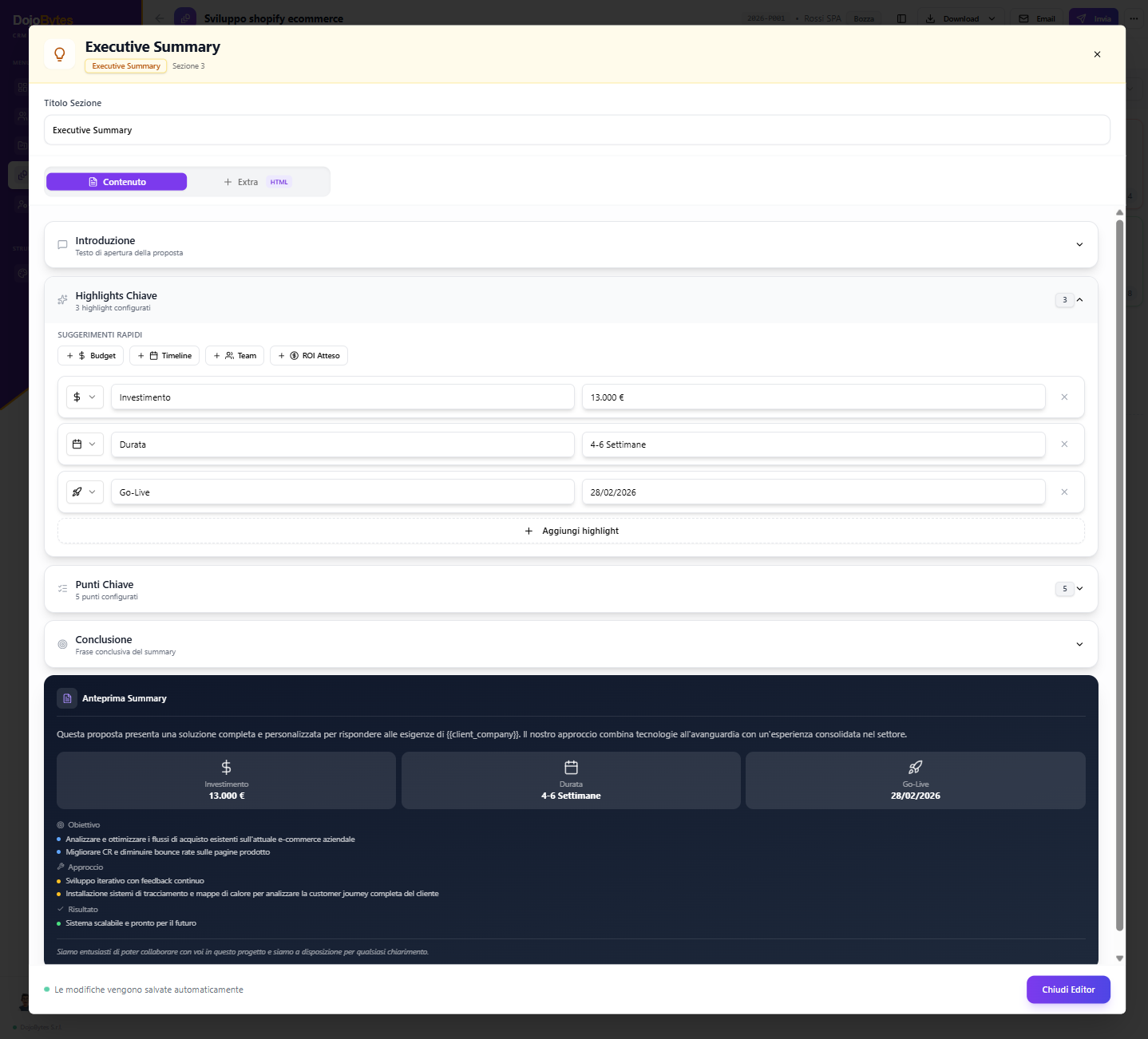Open the calendar icon selector dropdown
This screenshot has width=1148, height=1039.
click(x=85, y=444)
